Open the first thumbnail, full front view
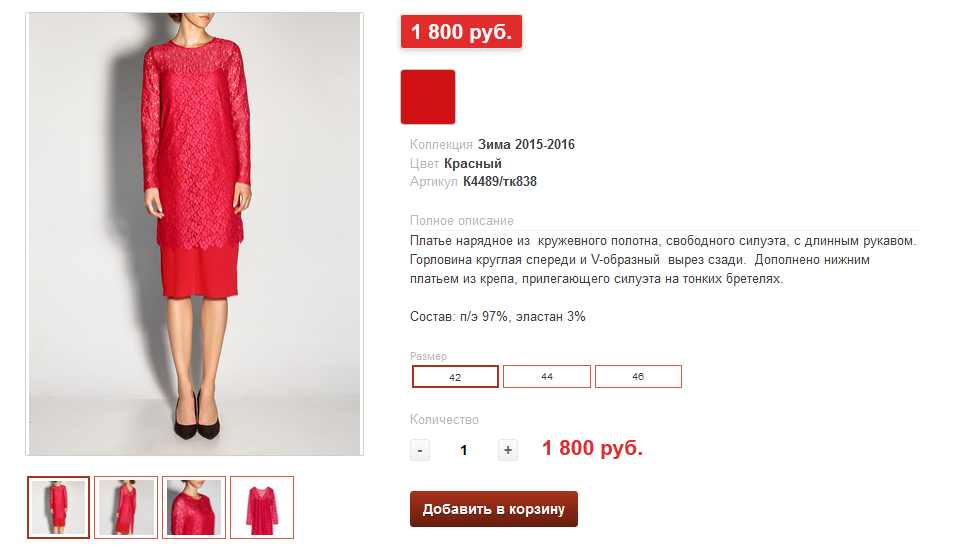This screenshot has width=959, height=548. pos(59,507)
